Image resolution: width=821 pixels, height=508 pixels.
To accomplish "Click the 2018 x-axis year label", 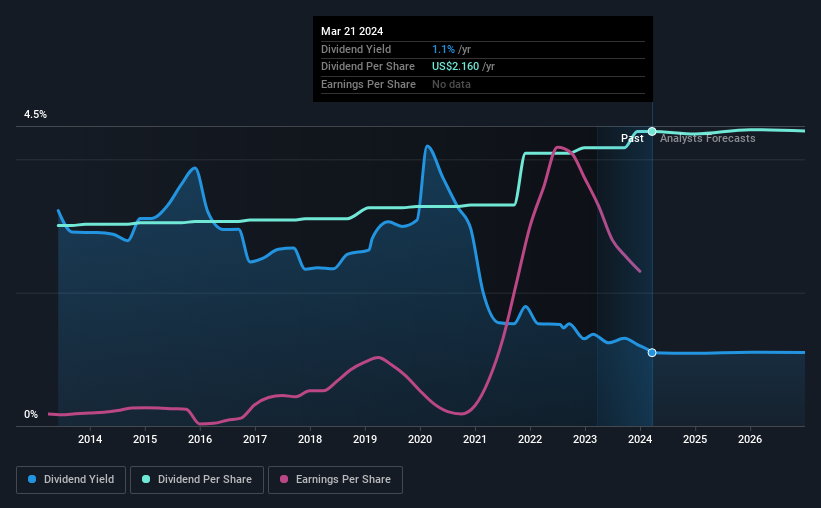I will [x=310, y=439].
